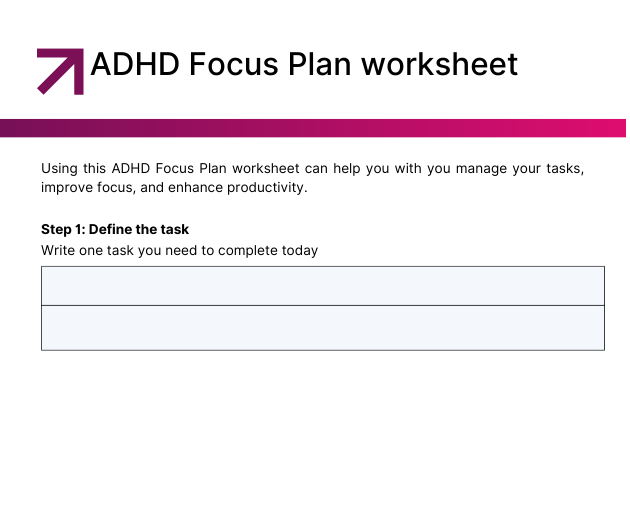The width and height of the screenshot is (630, 516).
Task: Select the "ADHD" word in the title
Action: click(135, 64)
